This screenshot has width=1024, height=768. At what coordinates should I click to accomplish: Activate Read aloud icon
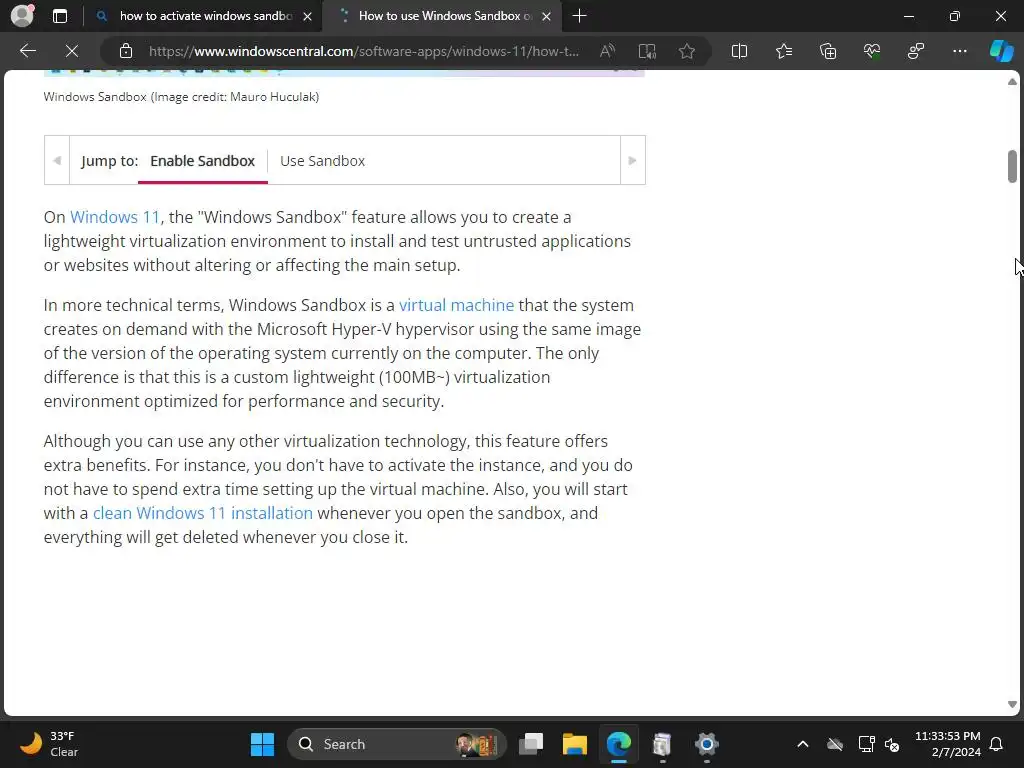pyautogui.click(x=607, y=51)
